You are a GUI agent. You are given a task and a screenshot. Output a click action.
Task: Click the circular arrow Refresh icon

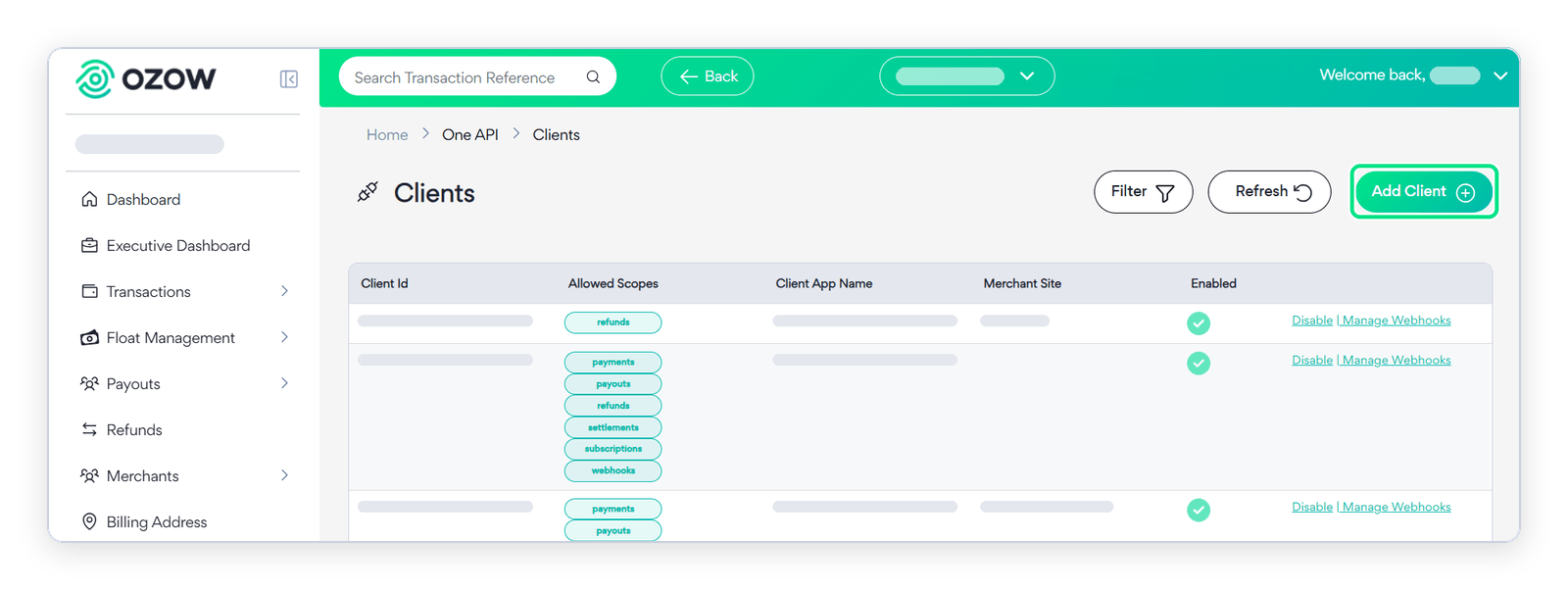click(1302, 192)
